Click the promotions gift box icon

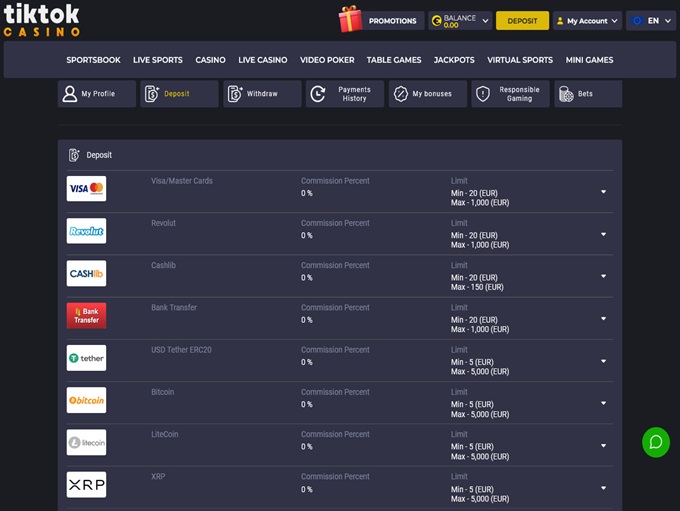[x=350, y=20]
